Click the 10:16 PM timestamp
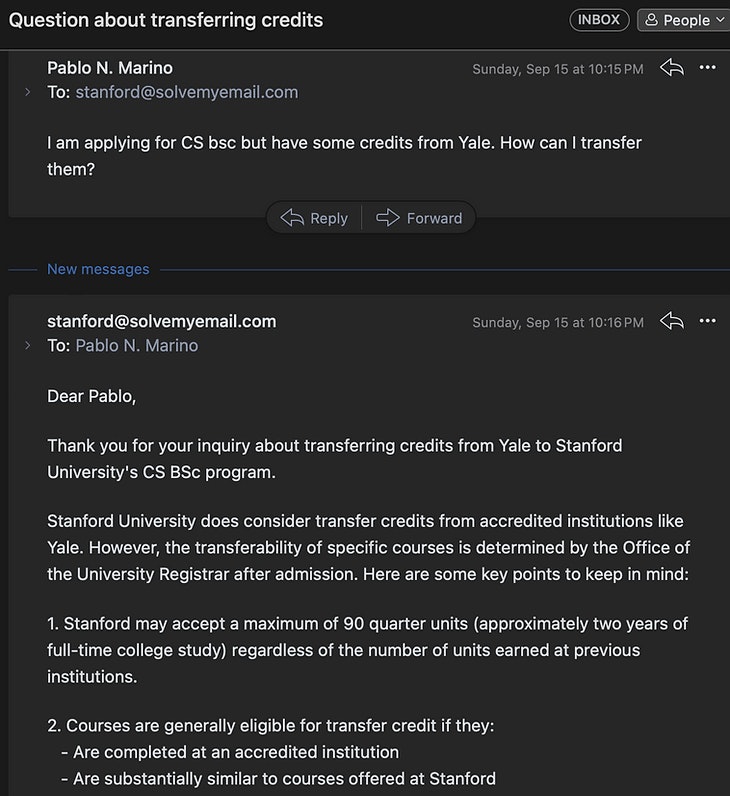Viewport: 730px width, 796px height. (x=558, y=322)
